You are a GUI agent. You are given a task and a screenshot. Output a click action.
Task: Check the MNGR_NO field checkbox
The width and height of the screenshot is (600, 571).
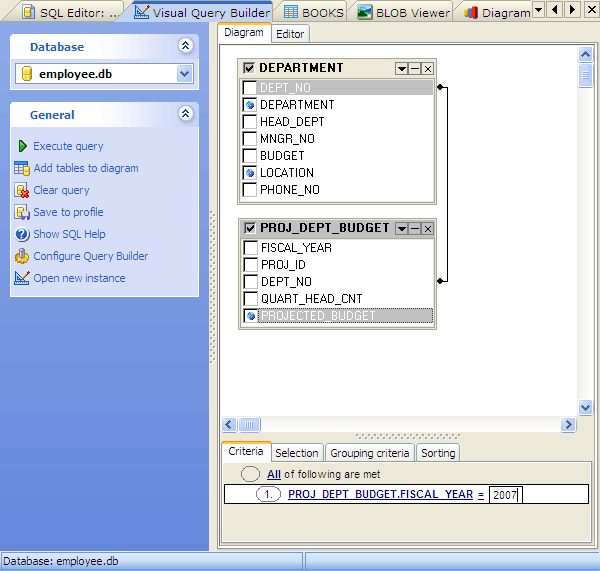249,139
